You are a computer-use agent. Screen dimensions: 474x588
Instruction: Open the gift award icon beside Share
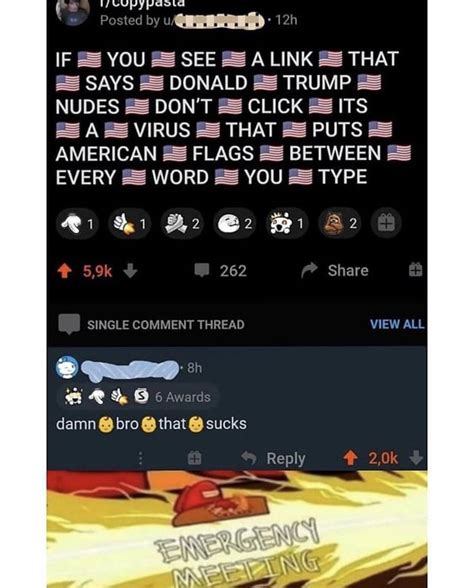(415, 270)
